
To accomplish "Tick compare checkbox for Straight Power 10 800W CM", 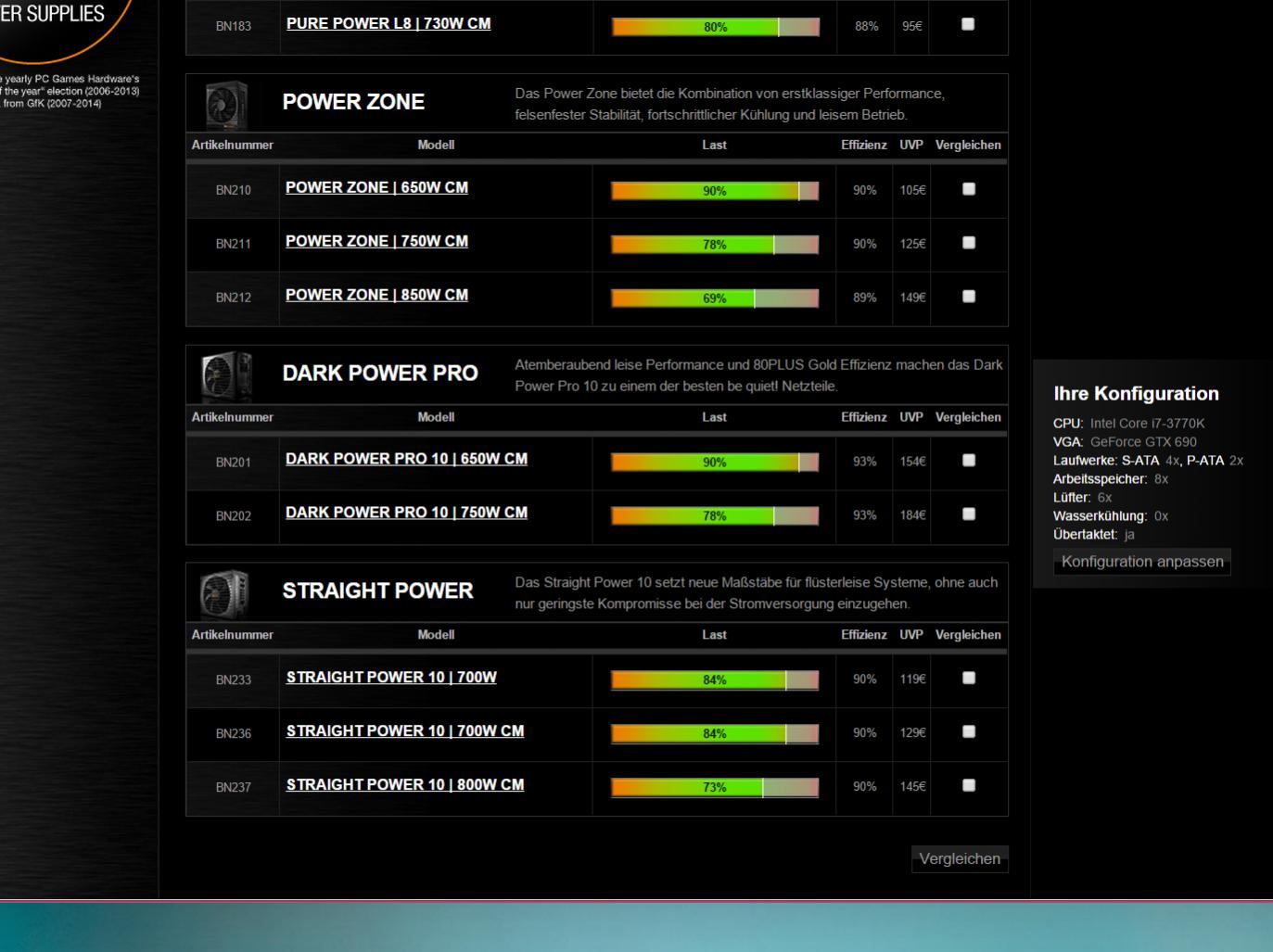I will (969, 785).
